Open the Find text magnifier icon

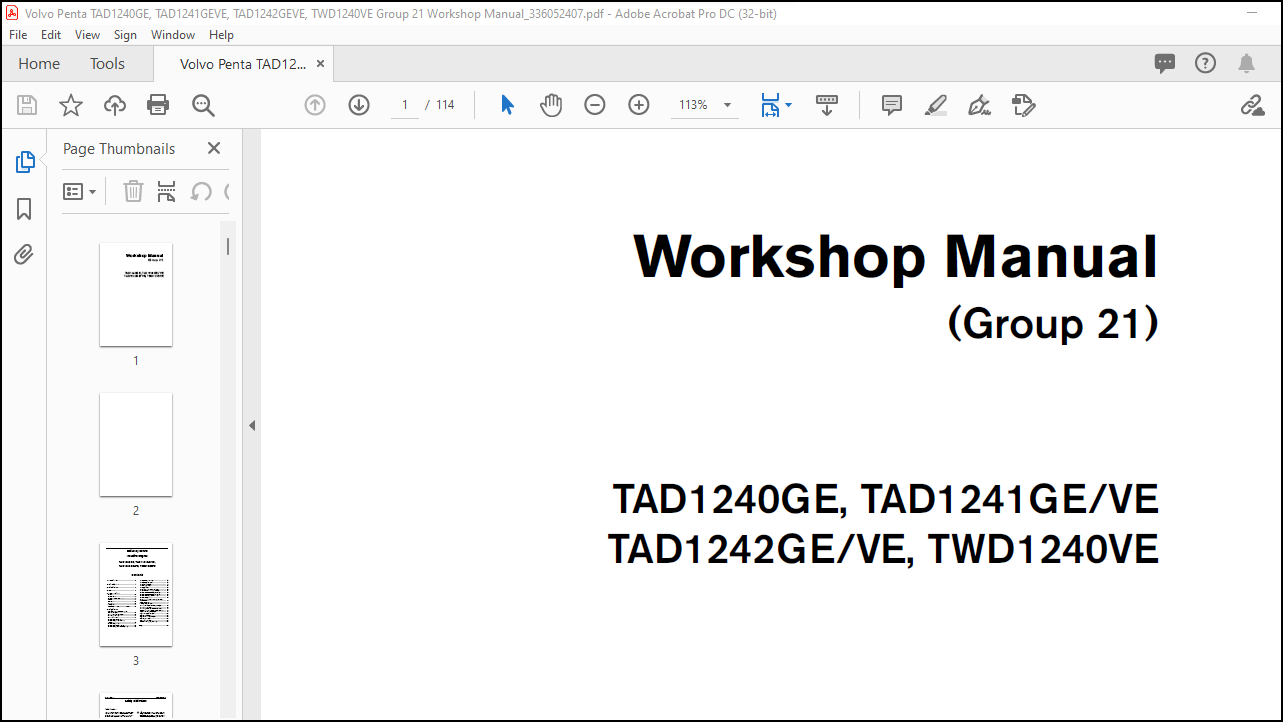(x=203, y=105)
